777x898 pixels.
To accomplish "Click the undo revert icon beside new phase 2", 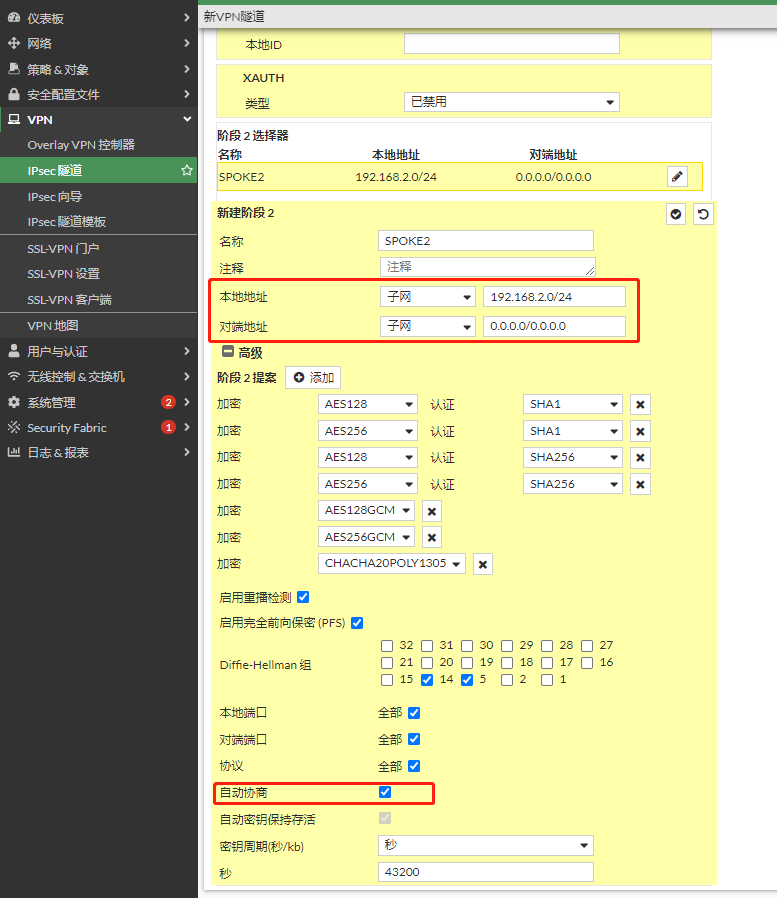I will coord(703,214).
